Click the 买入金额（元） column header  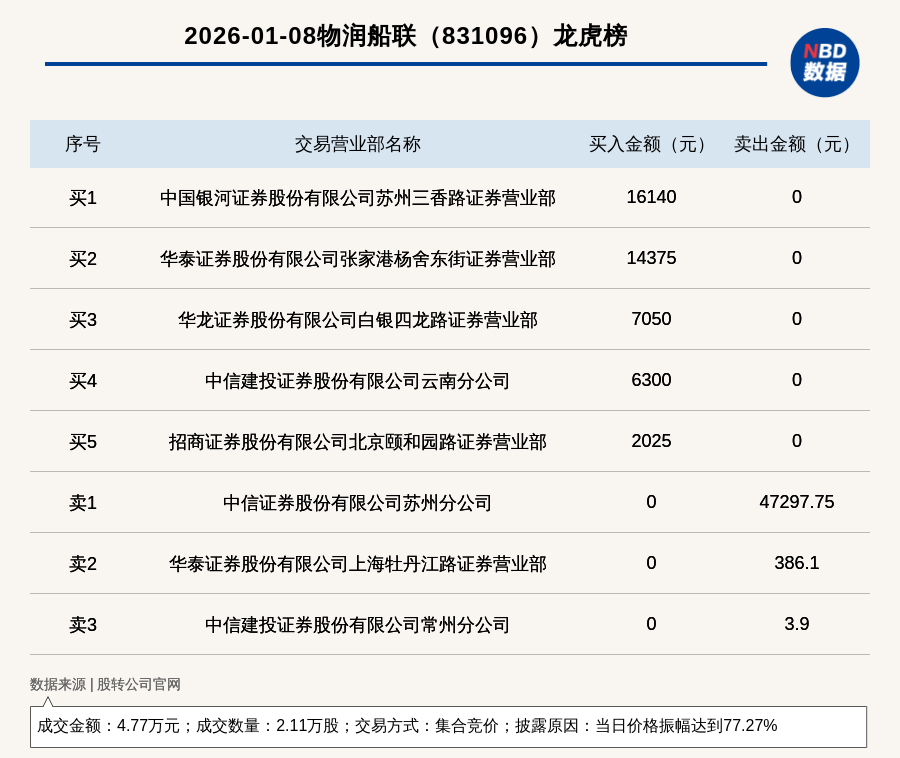(651, 144)
